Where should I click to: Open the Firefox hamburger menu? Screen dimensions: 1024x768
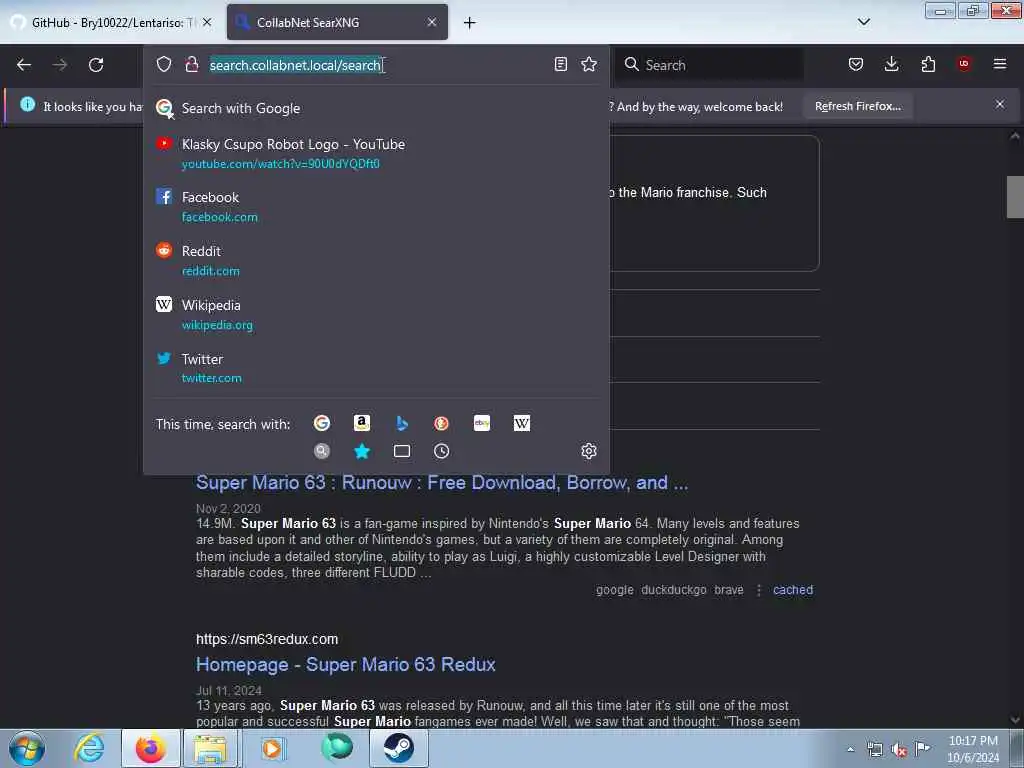tap(1000, 64)
